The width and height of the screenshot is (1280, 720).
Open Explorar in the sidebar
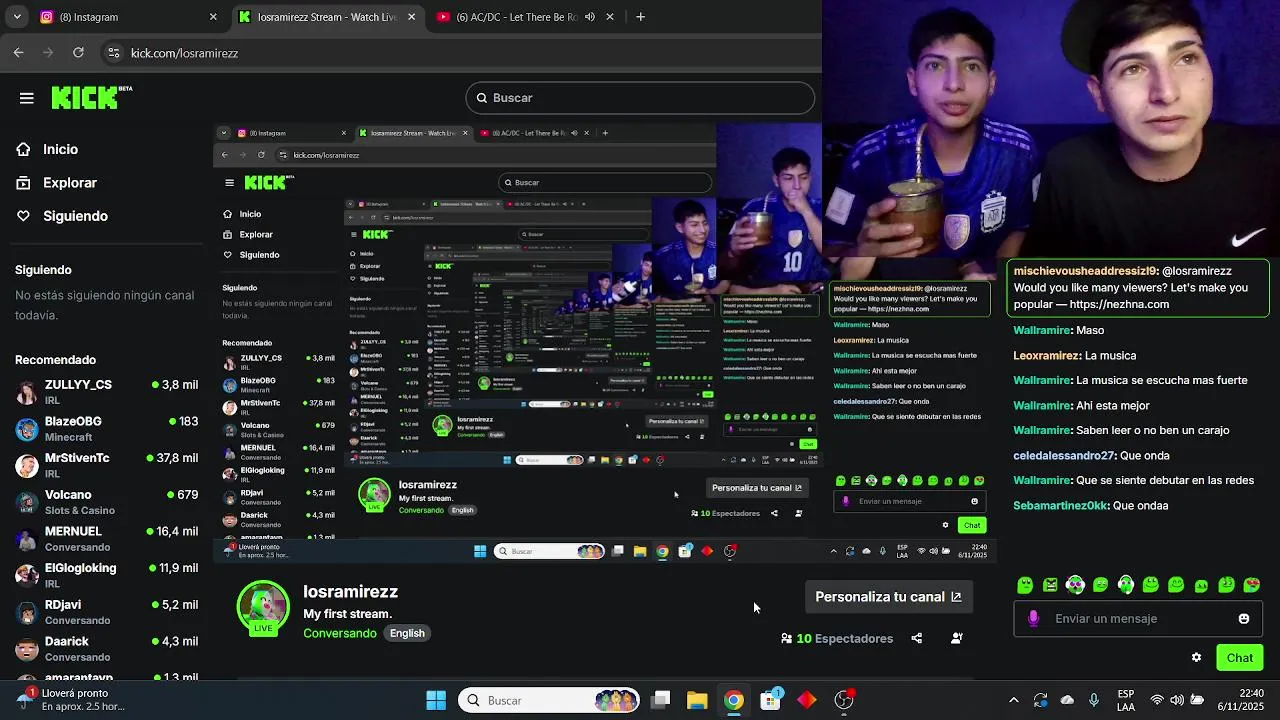[x=69, y=183]
